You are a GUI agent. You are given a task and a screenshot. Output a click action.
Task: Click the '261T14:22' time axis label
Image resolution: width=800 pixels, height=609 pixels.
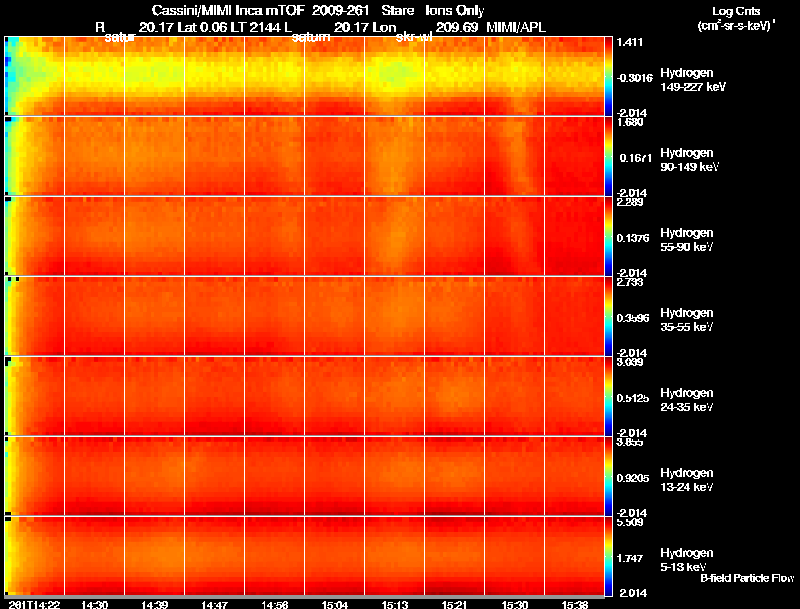point(34,604)
